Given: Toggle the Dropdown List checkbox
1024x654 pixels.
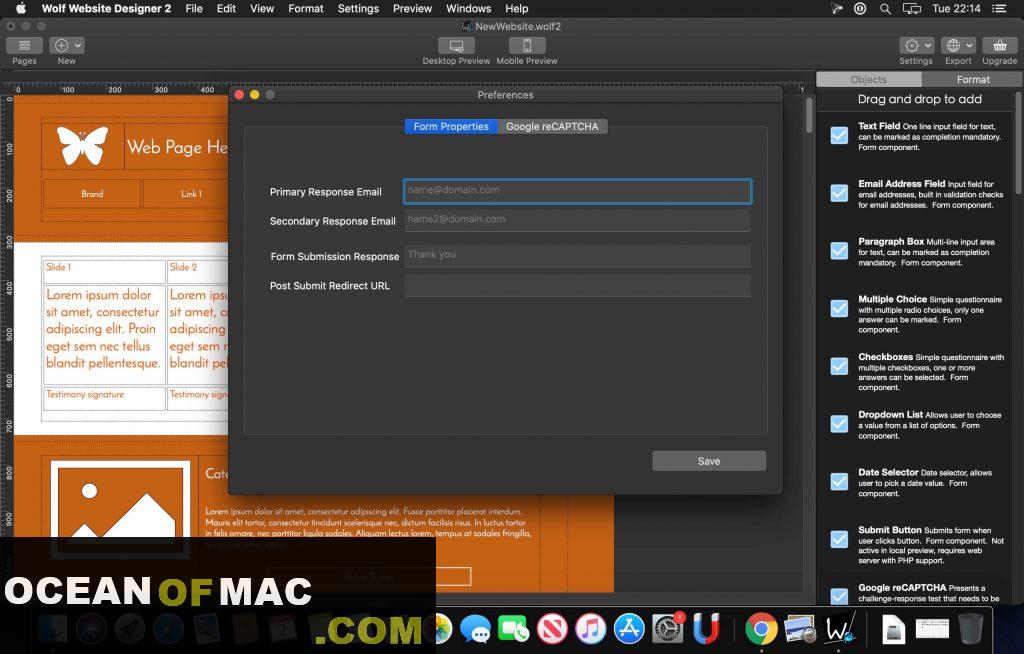Looking at the screenshot, I should 839,423.
